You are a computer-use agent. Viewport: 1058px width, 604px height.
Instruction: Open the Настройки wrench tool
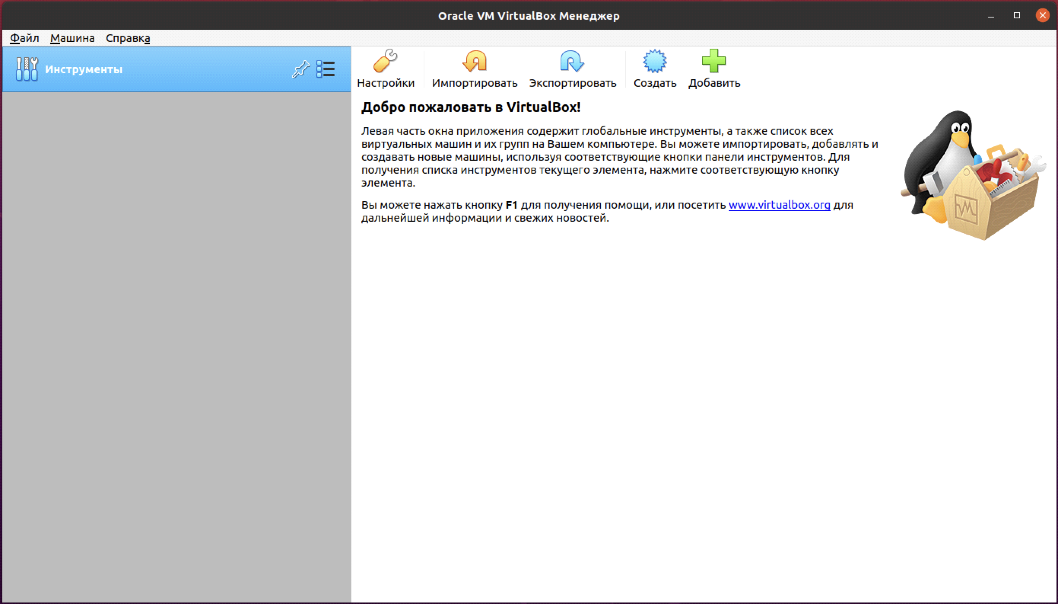pyautogui.click(x=385, y=69)
